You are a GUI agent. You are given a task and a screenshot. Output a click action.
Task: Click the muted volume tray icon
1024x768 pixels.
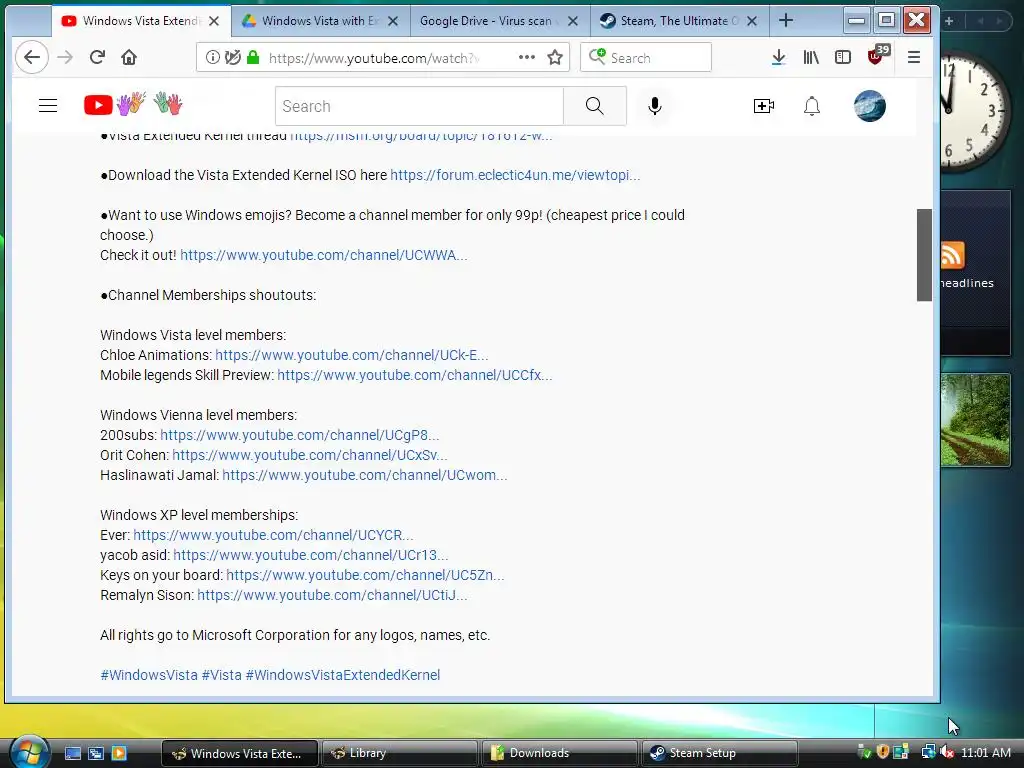coord(946,752)
